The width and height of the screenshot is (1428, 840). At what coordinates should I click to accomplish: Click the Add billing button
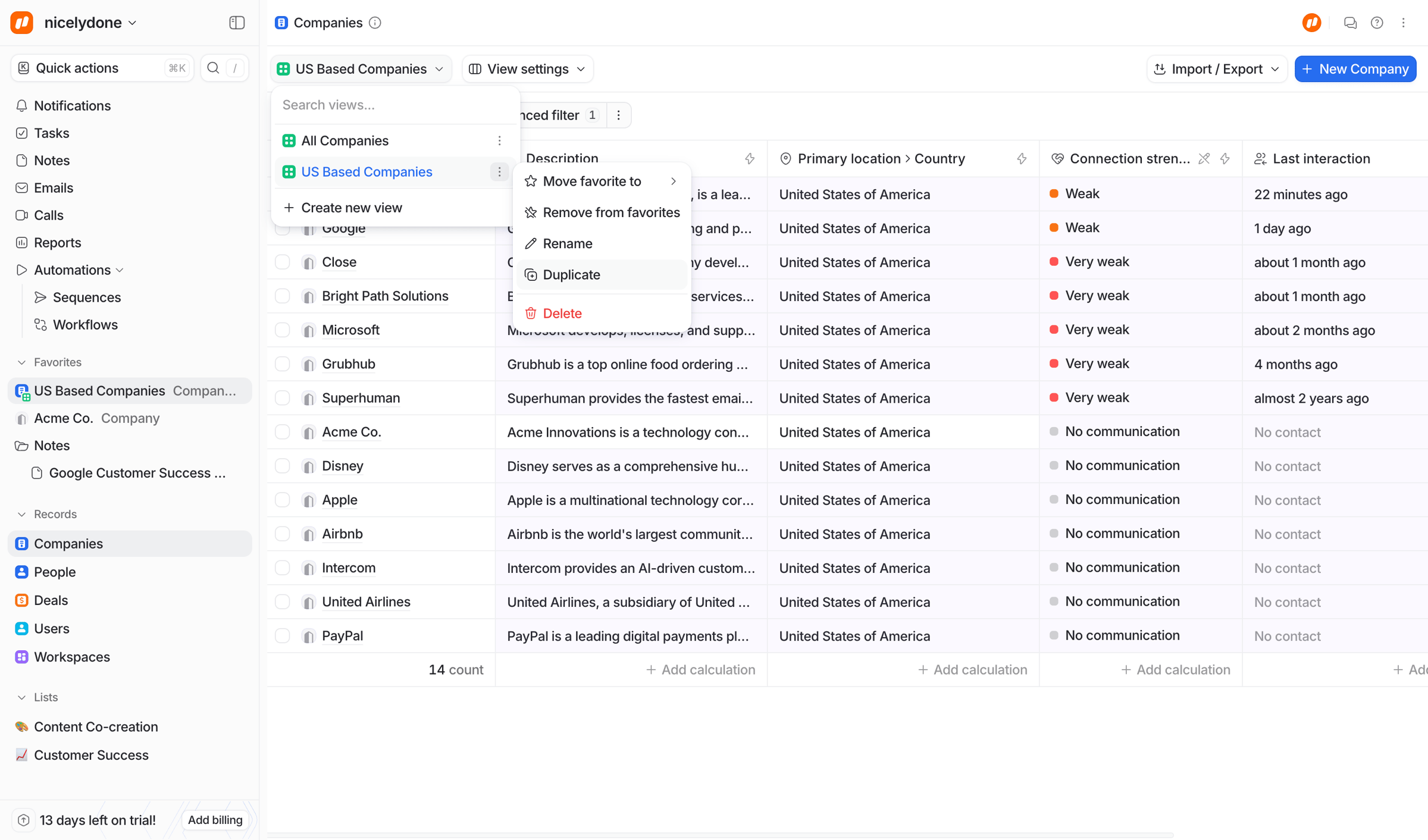tap(215, 820)
